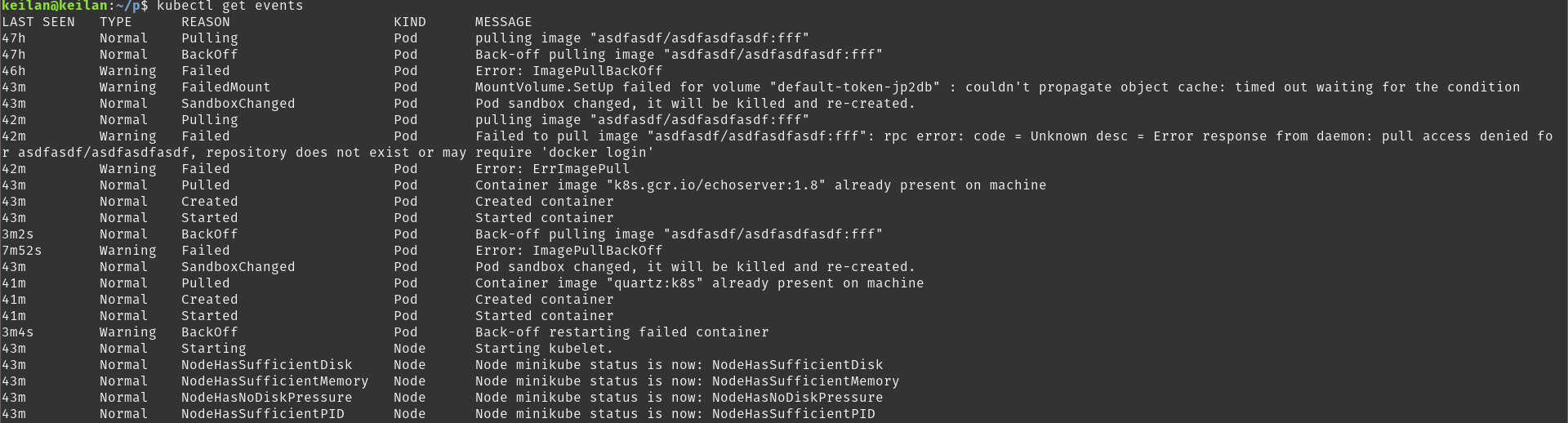1568x423 pixels.
Task: Click the MESSAGE column header
Action: [x=504, y=22]
